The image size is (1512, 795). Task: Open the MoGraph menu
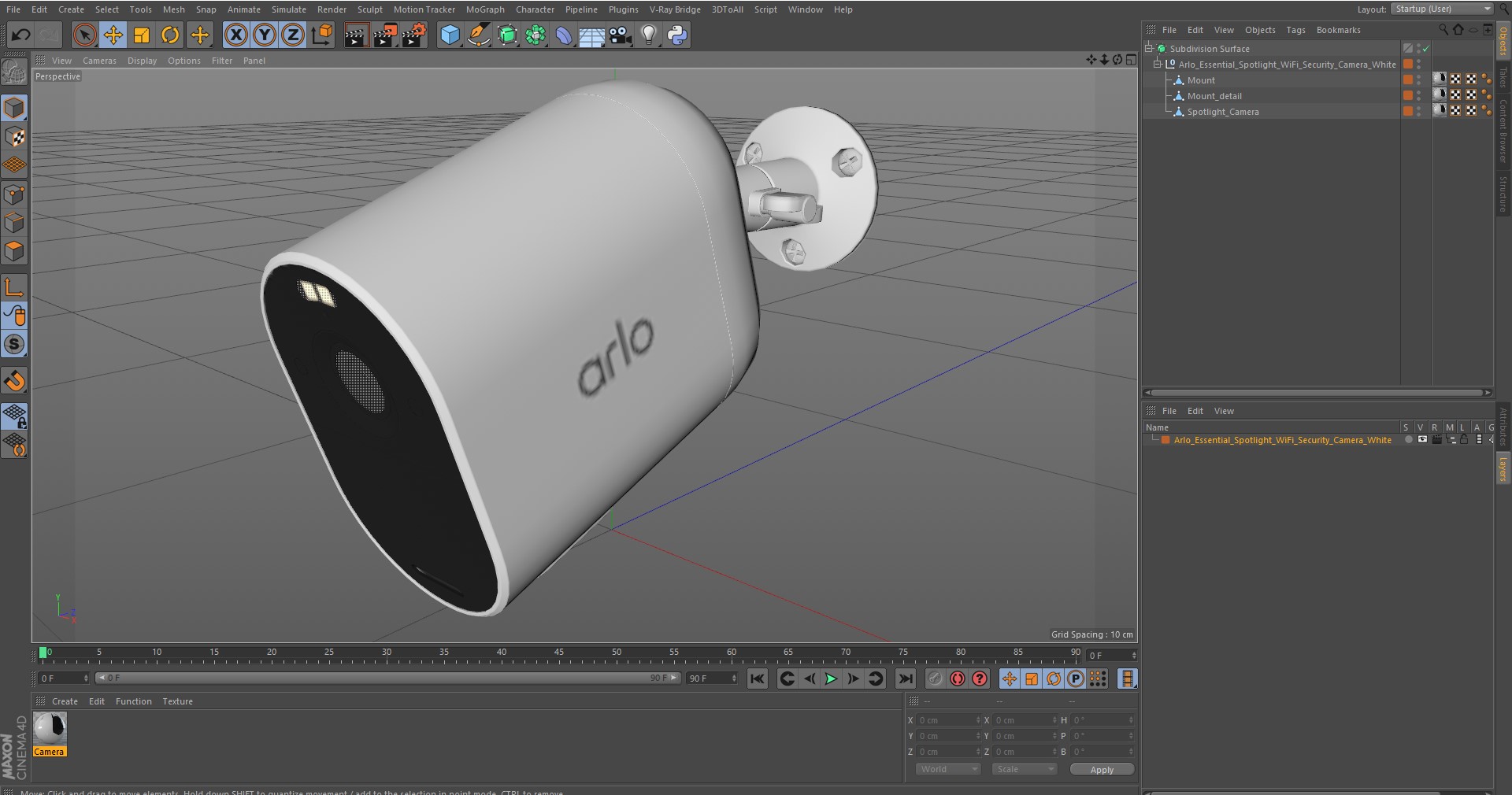coord(485,9)
